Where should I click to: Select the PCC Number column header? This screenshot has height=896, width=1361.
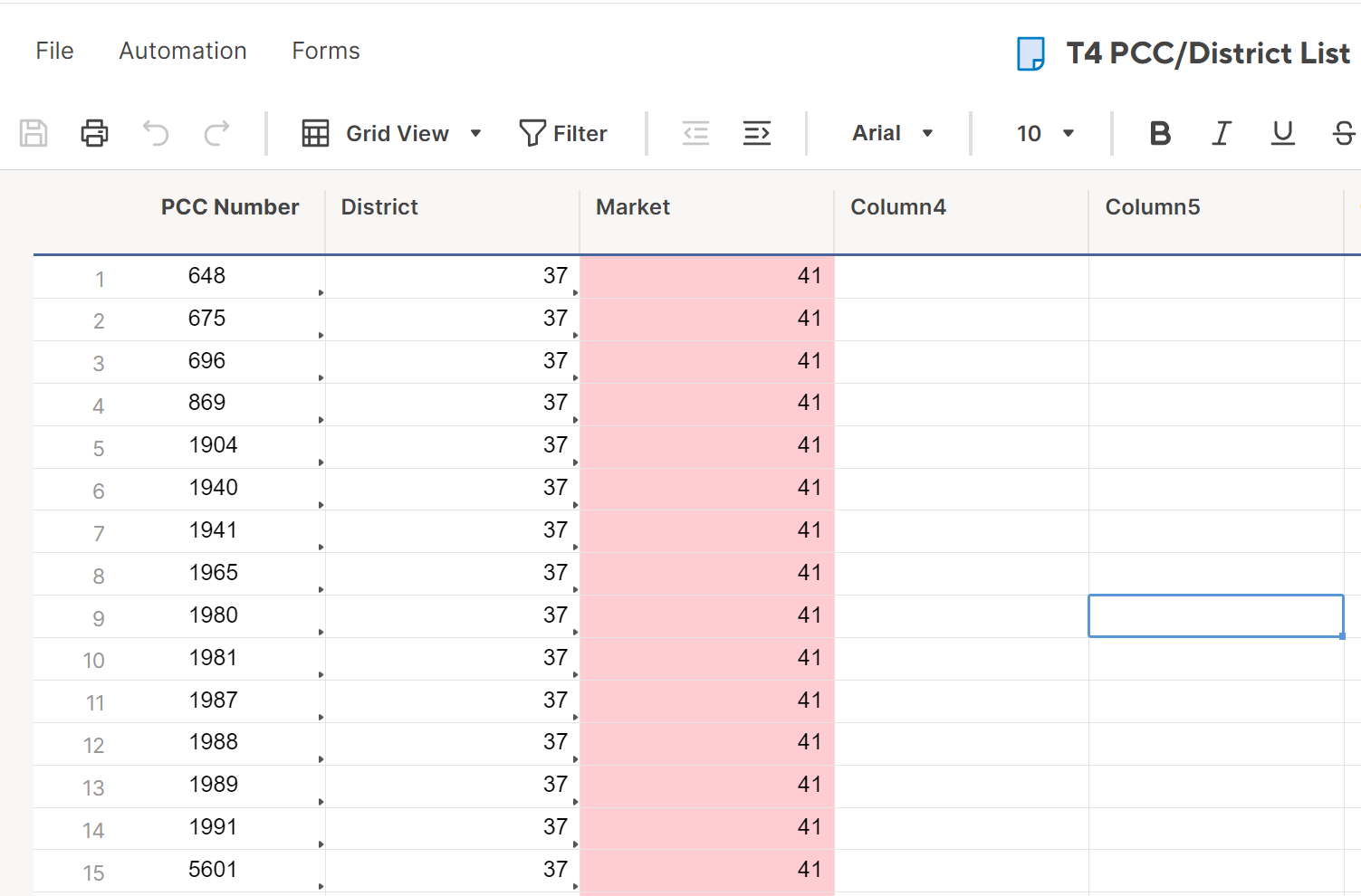(229, 206)
